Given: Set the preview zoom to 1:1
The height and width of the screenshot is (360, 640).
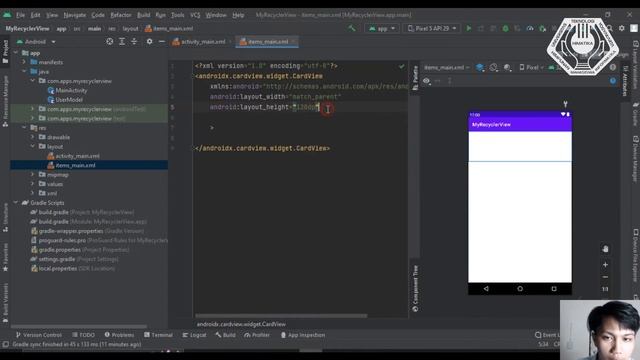Looking at the screenshot, I should pos(605,289).
